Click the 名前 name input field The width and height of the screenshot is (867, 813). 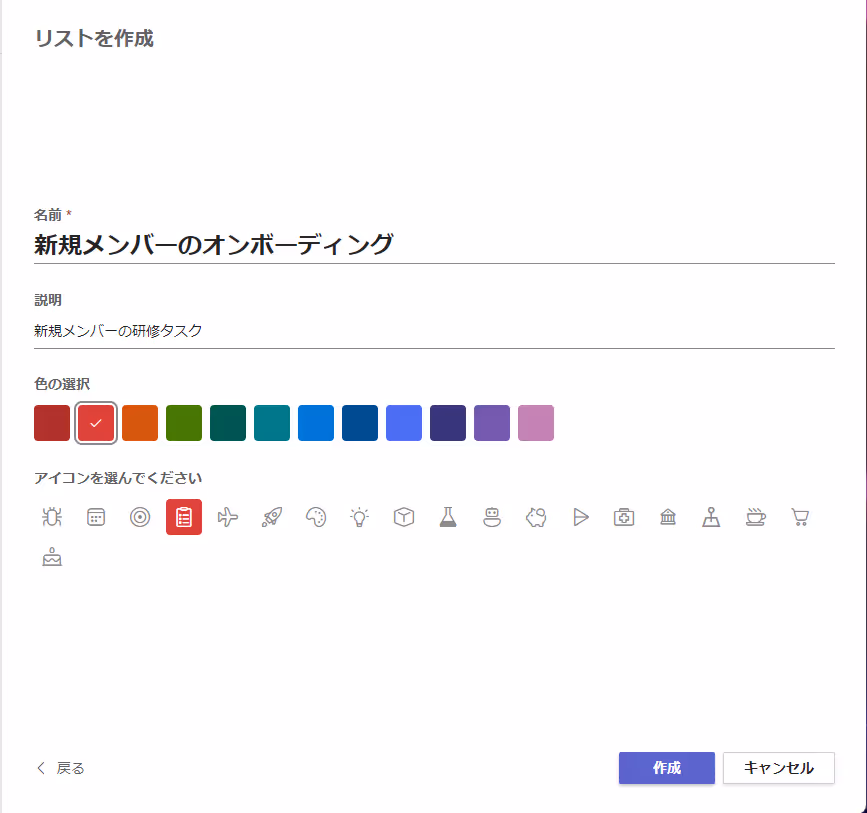434,244
